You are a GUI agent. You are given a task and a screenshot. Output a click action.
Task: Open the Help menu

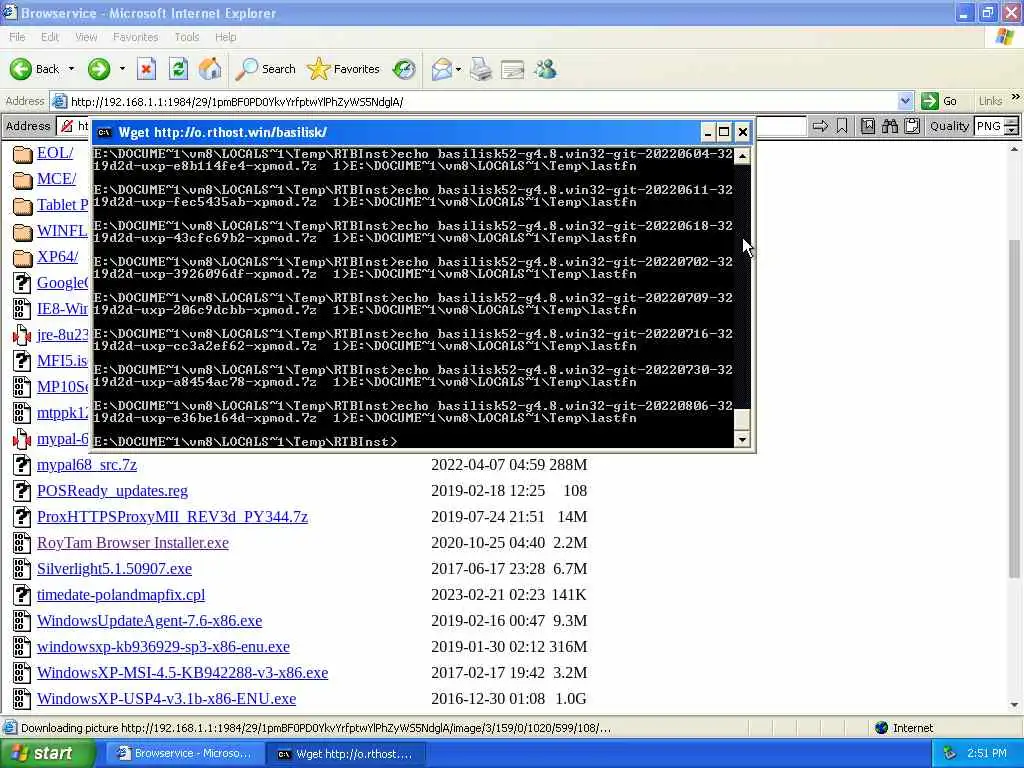click(x=225, y=37)
